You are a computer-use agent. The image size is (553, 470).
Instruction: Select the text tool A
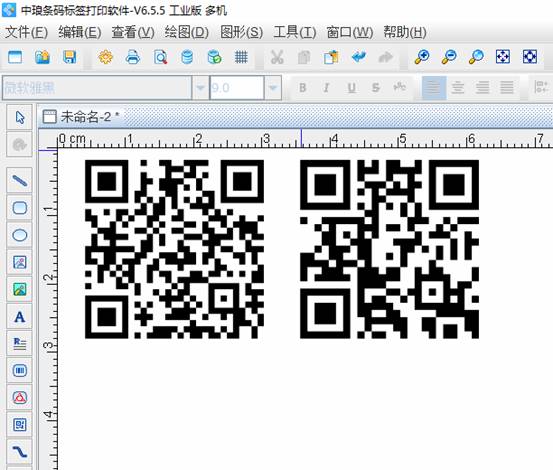(20, 317)
